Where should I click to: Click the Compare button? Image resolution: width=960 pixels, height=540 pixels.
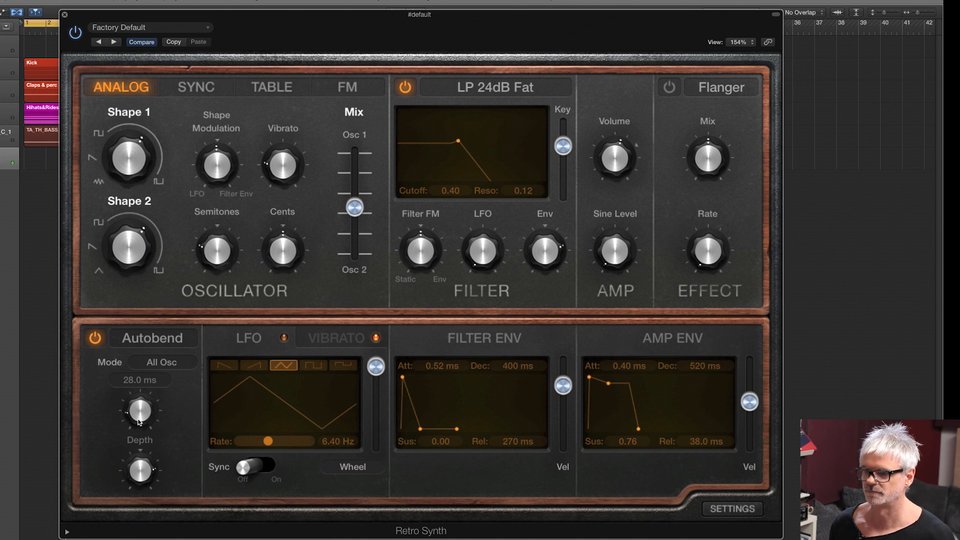point(141,42)
